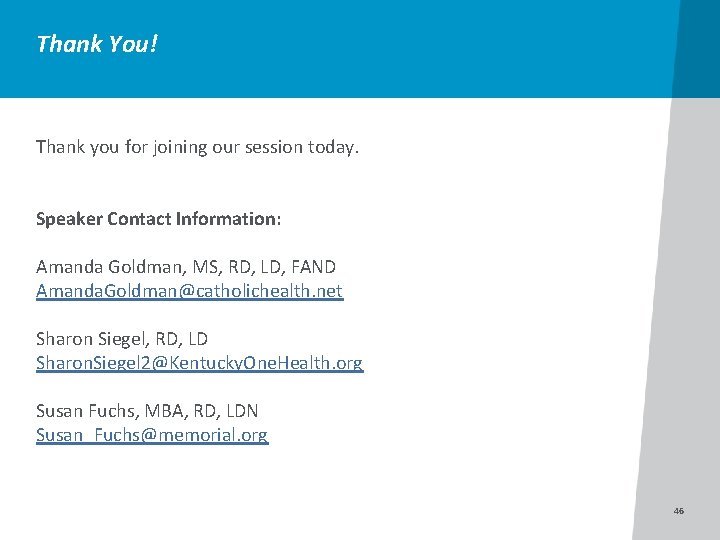Click the "Thank you for joining our session" sentence
The image size is (720, 540).
click(197, 147)
